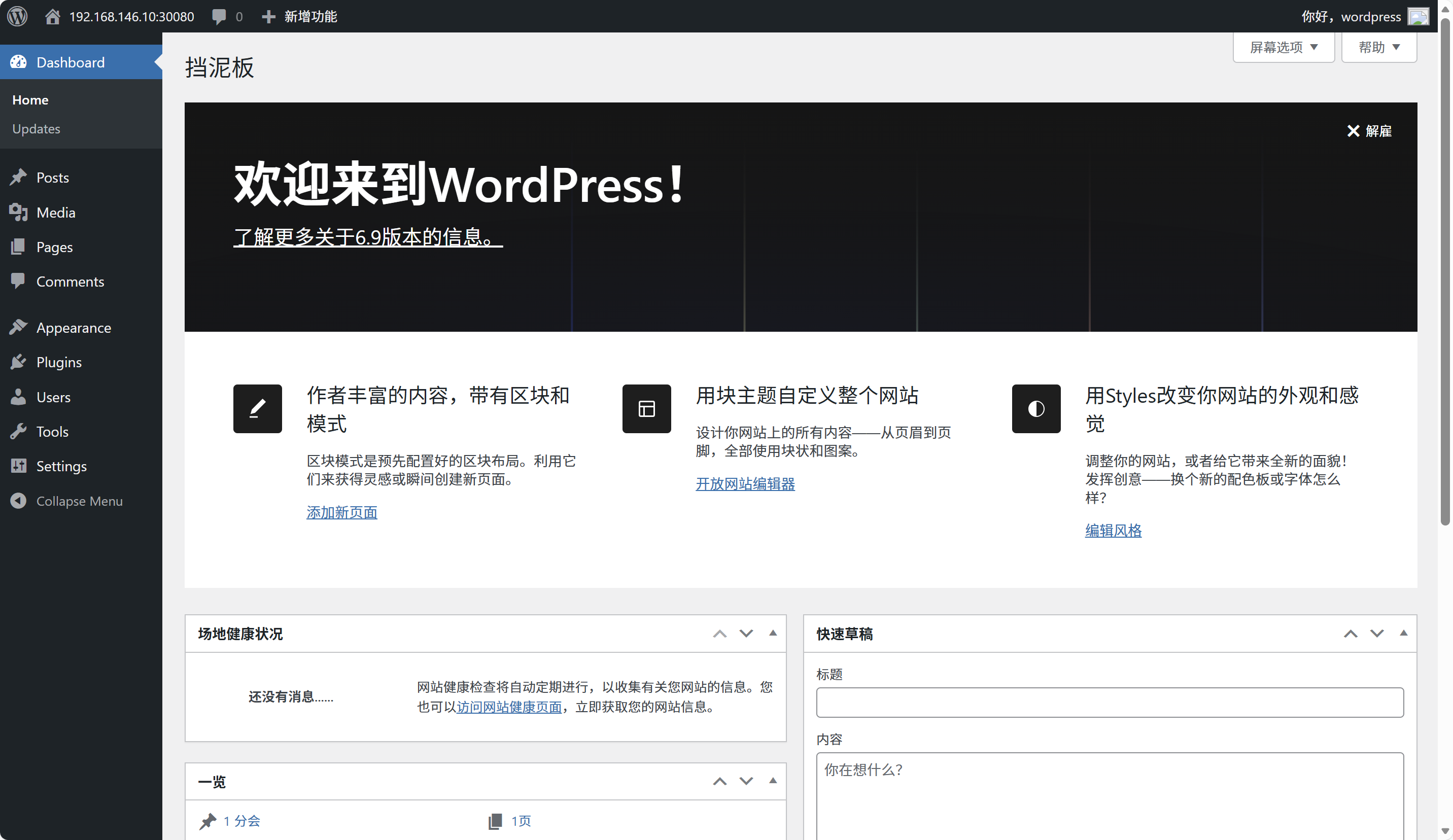Toggle the 场地健康状况 panel collapse triangle

pyautogui.click(x=773, y=633)
